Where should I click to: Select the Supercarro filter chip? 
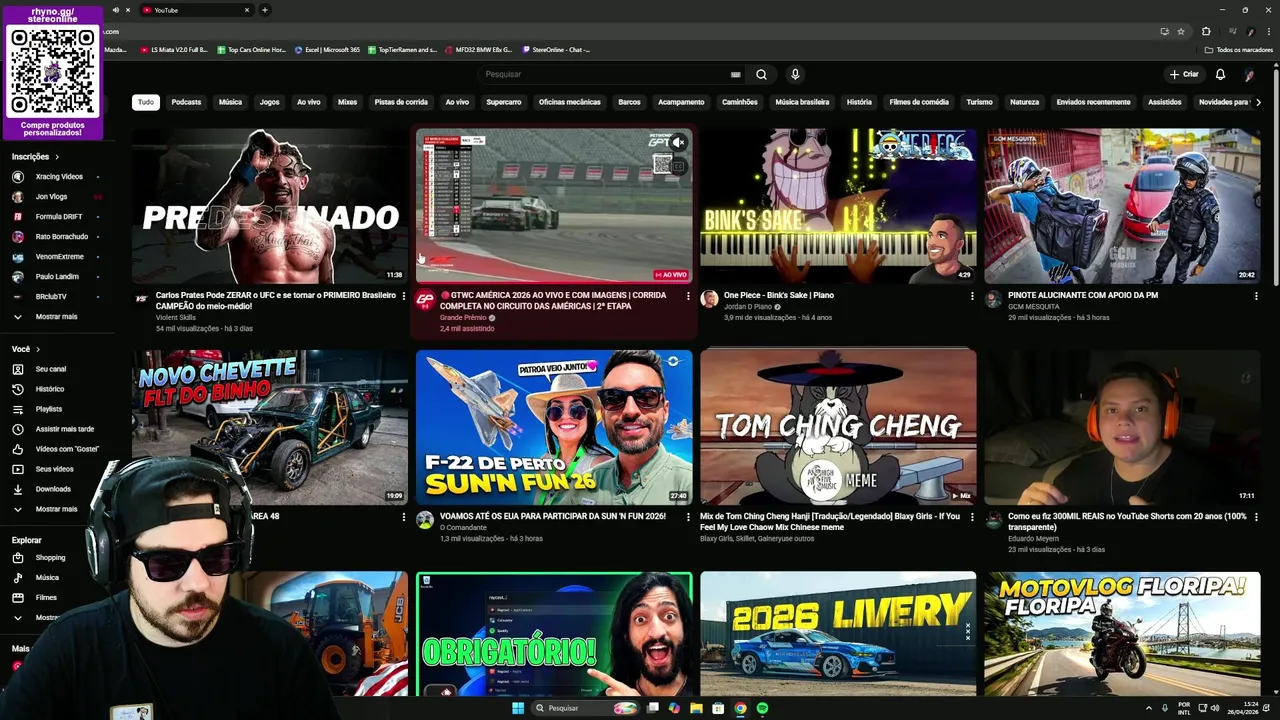[x=504, y=102]
